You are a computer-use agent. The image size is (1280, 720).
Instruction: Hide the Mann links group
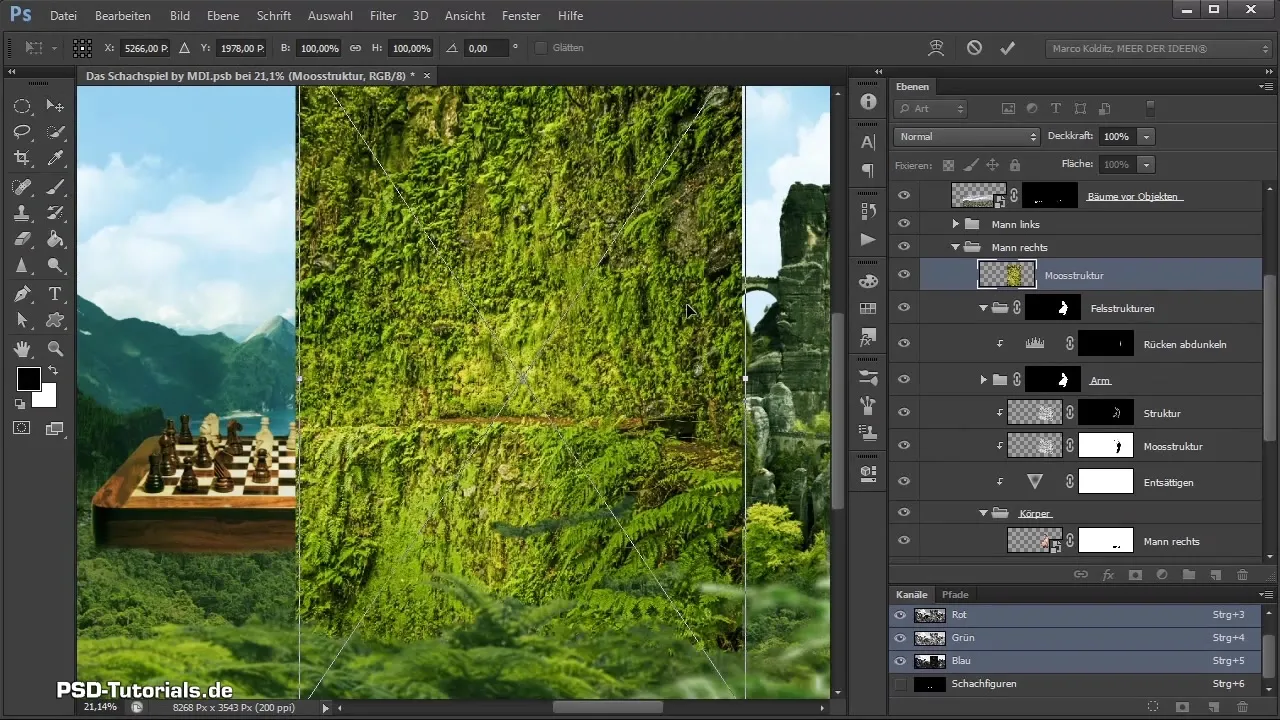click(904, 224)
